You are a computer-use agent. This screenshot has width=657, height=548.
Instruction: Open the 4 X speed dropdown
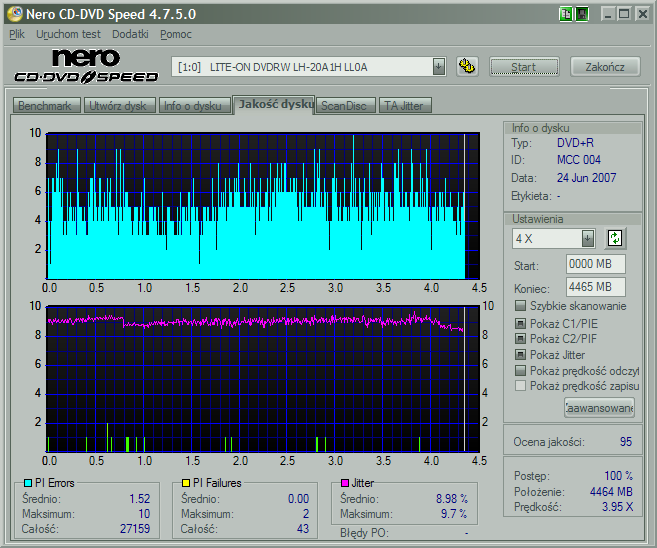(588, 238)
